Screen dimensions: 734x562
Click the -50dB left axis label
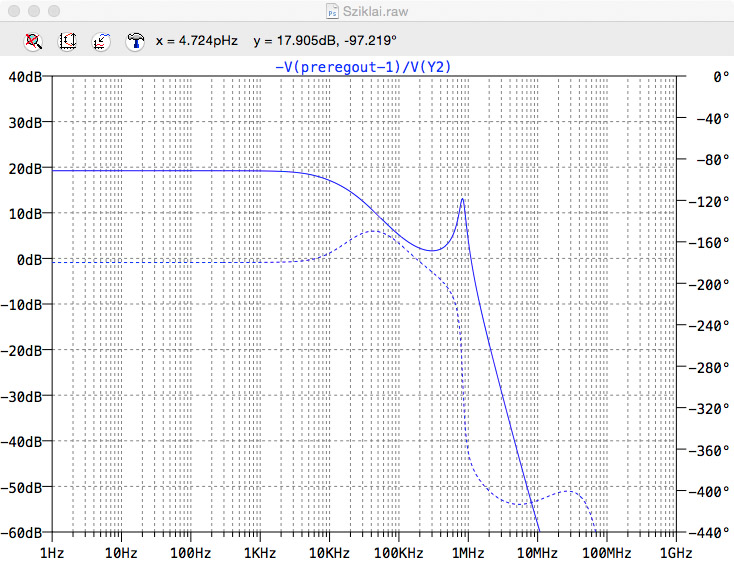(x=22, y=488)
